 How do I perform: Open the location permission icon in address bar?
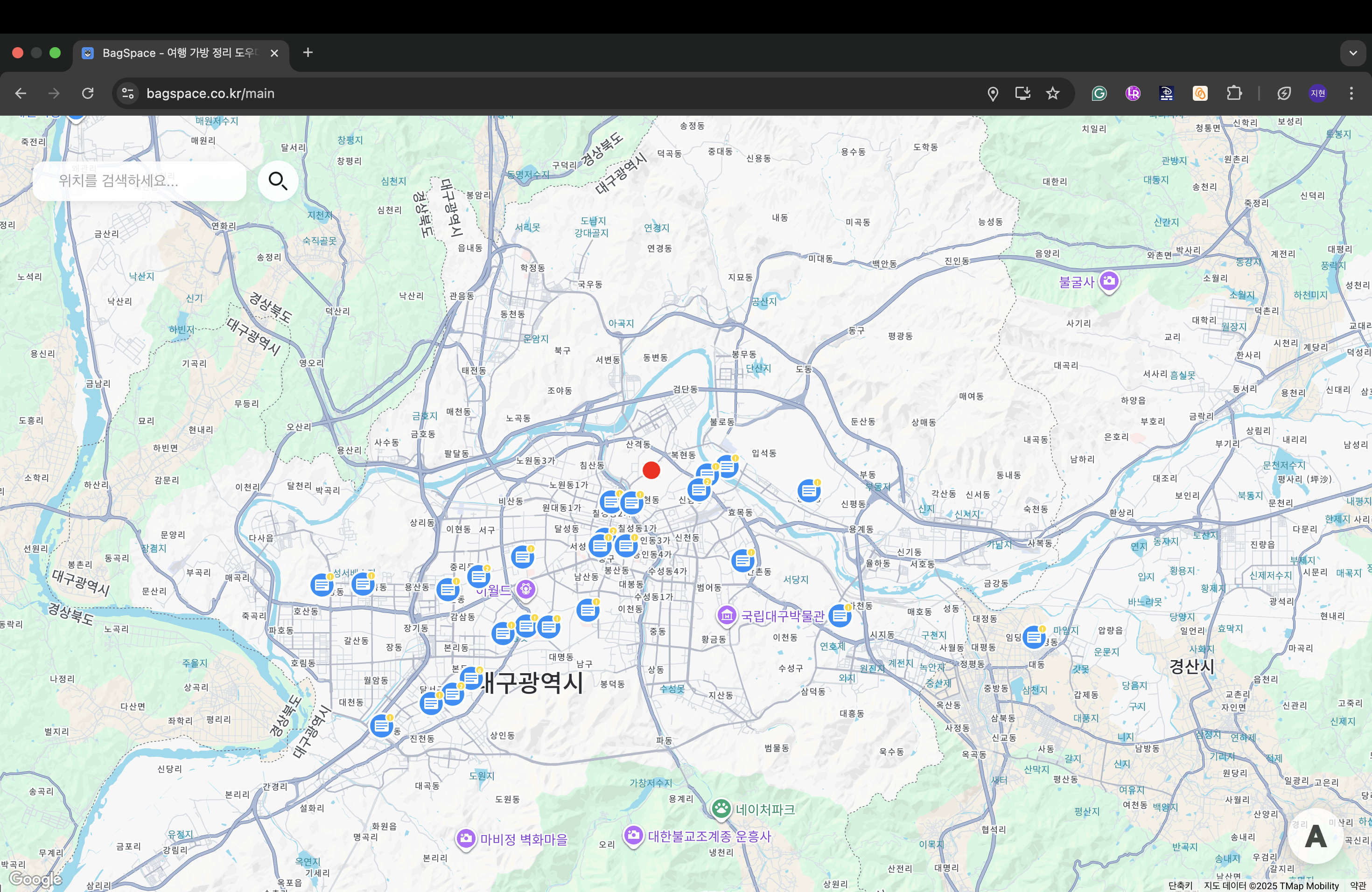tap(993, 93)
